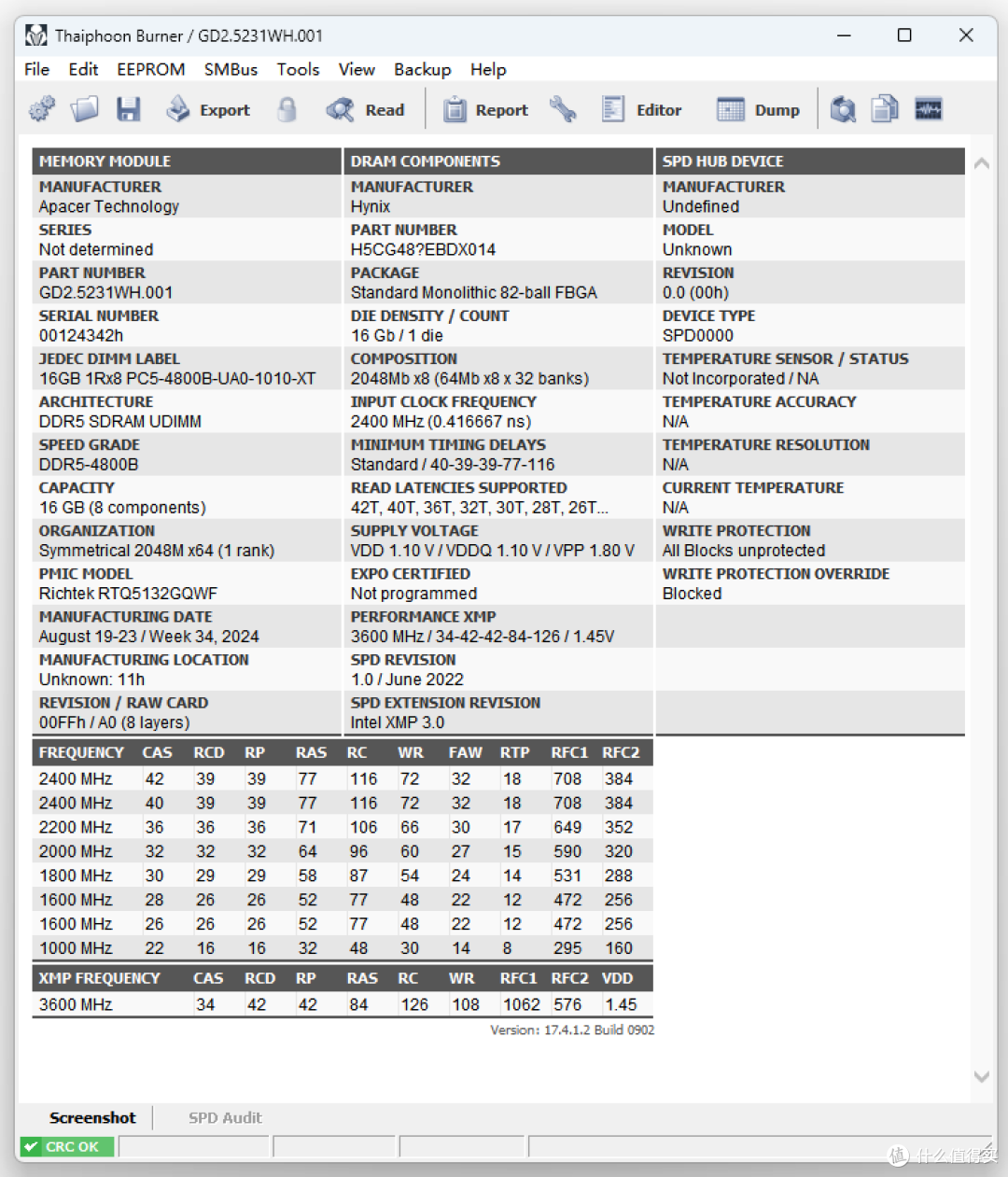Click the copy documents toolbar icon
Viewport: 1008px width, 1177px height.
coord(885,109)
